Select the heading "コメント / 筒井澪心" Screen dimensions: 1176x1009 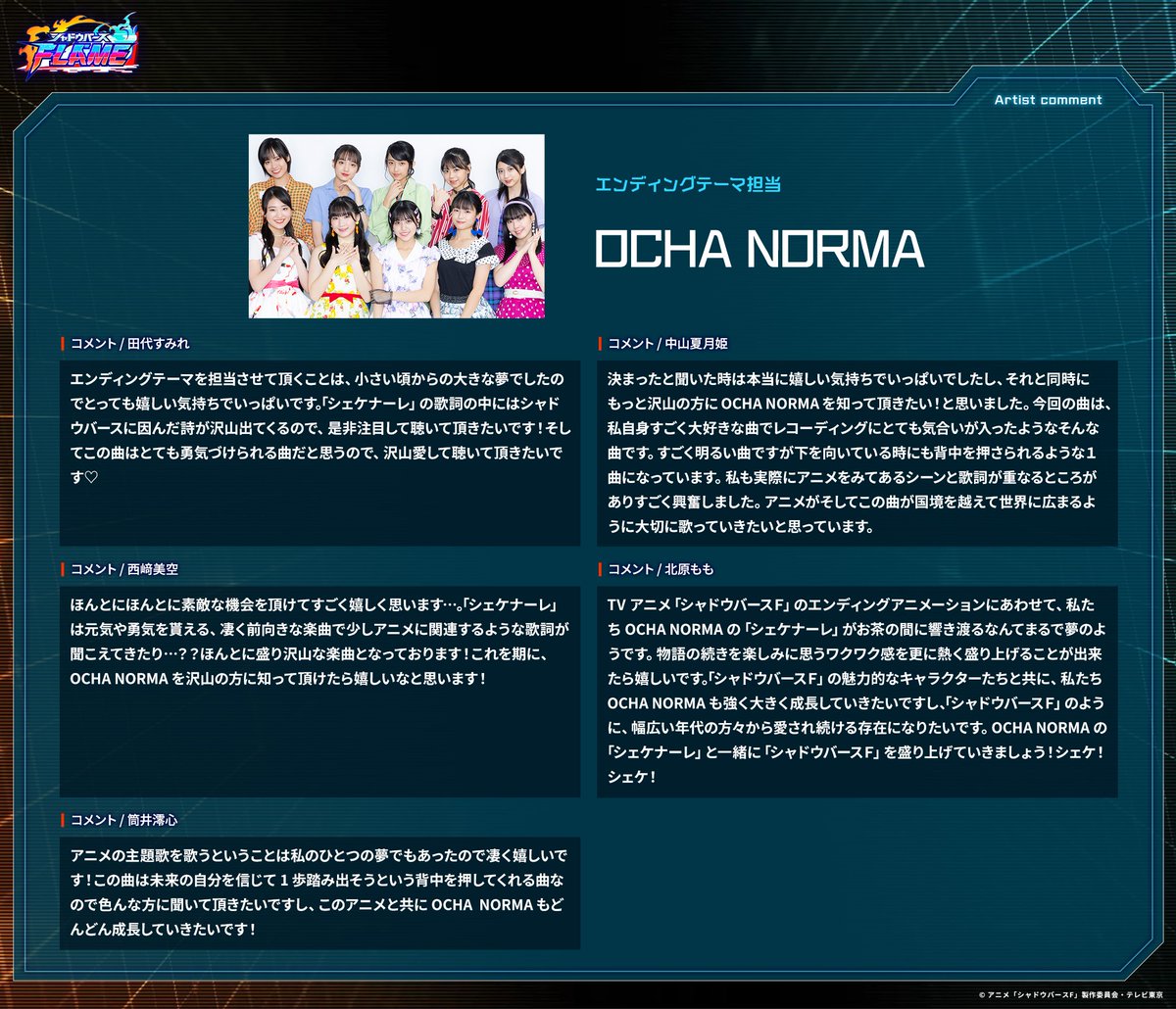(123, 820)
